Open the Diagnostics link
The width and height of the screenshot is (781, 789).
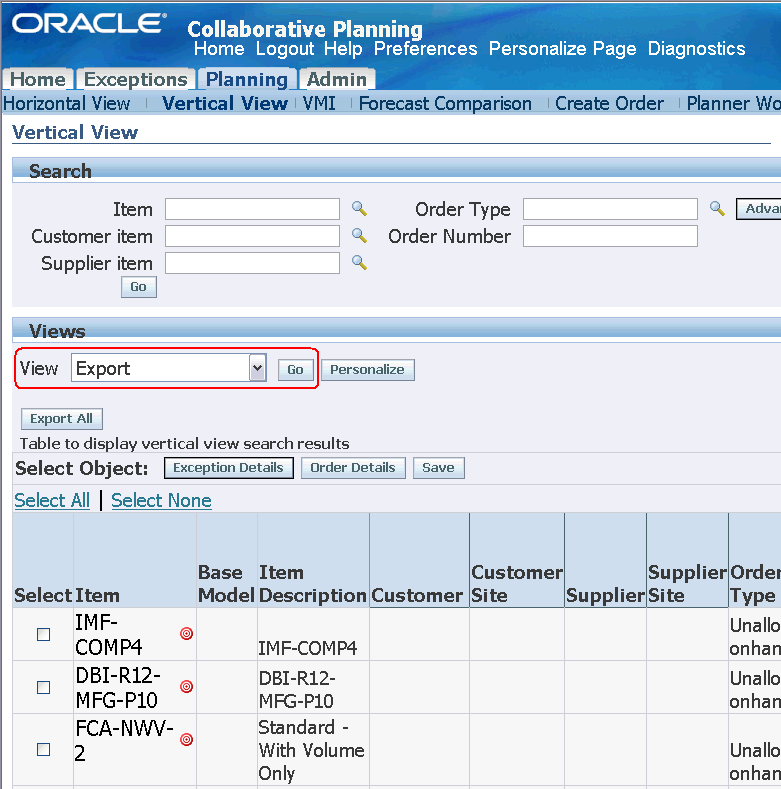click(696, 49)
